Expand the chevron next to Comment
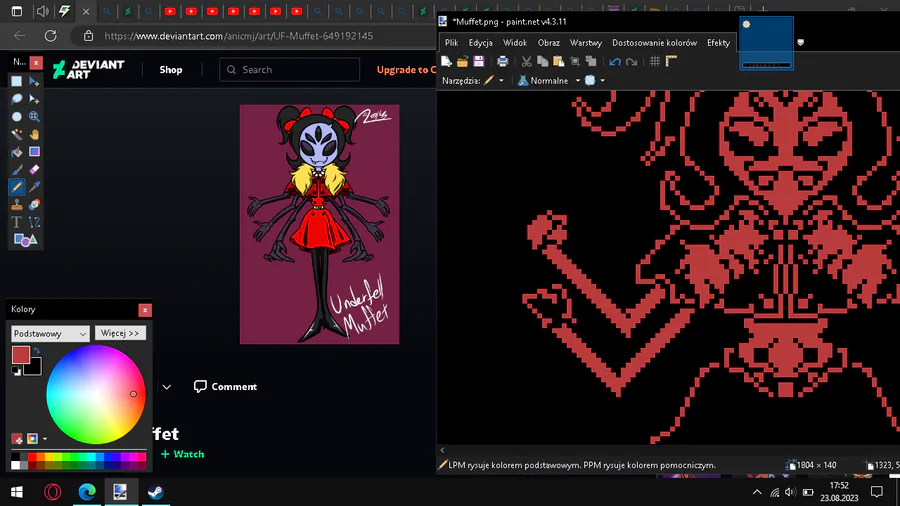900x506 pixels. (x=166, y=387)
